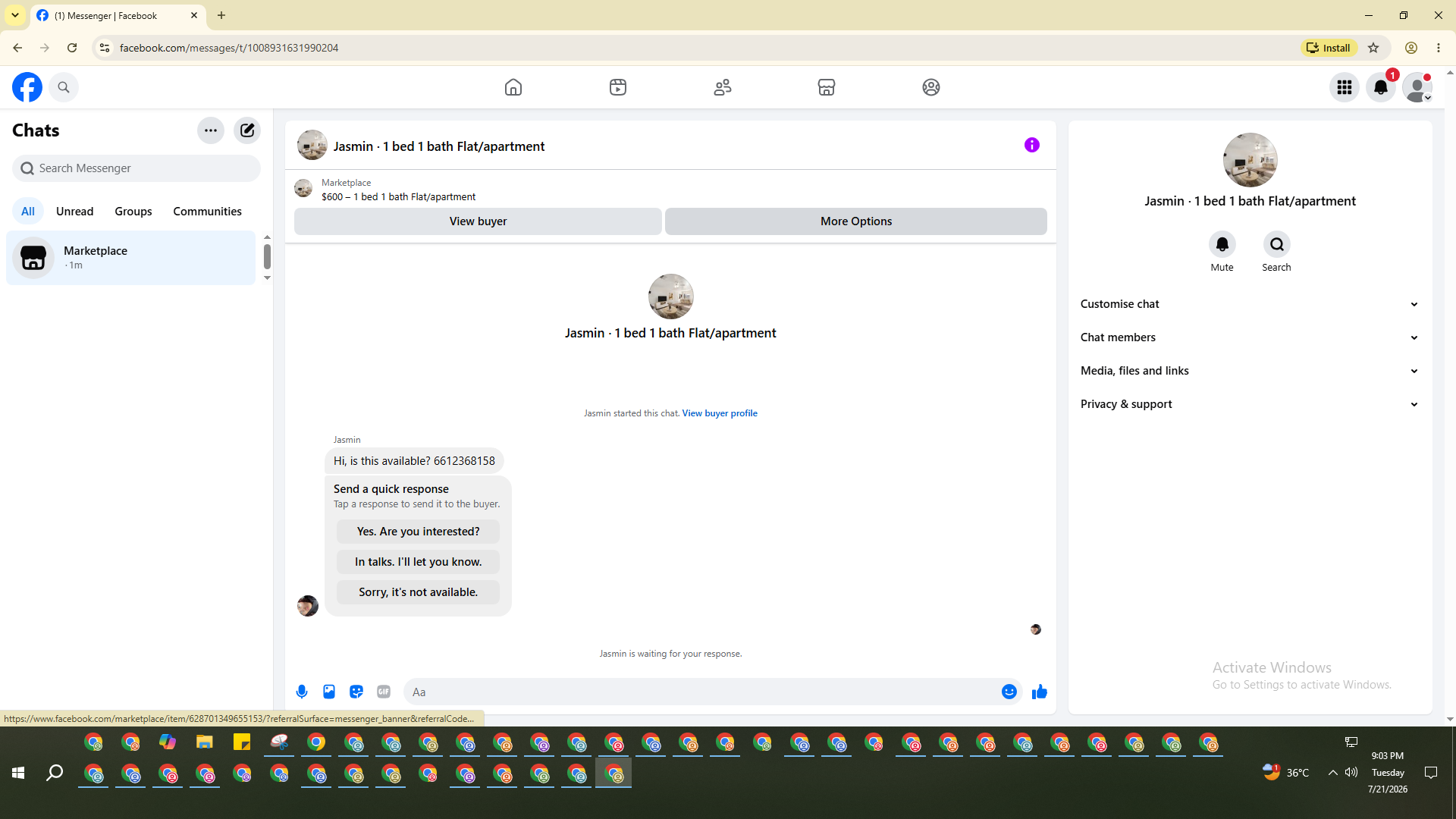The width and height of the screenshot is (1456, 819).
Task: Open the Facebook menu grid icon
Action: point(1345,87)
